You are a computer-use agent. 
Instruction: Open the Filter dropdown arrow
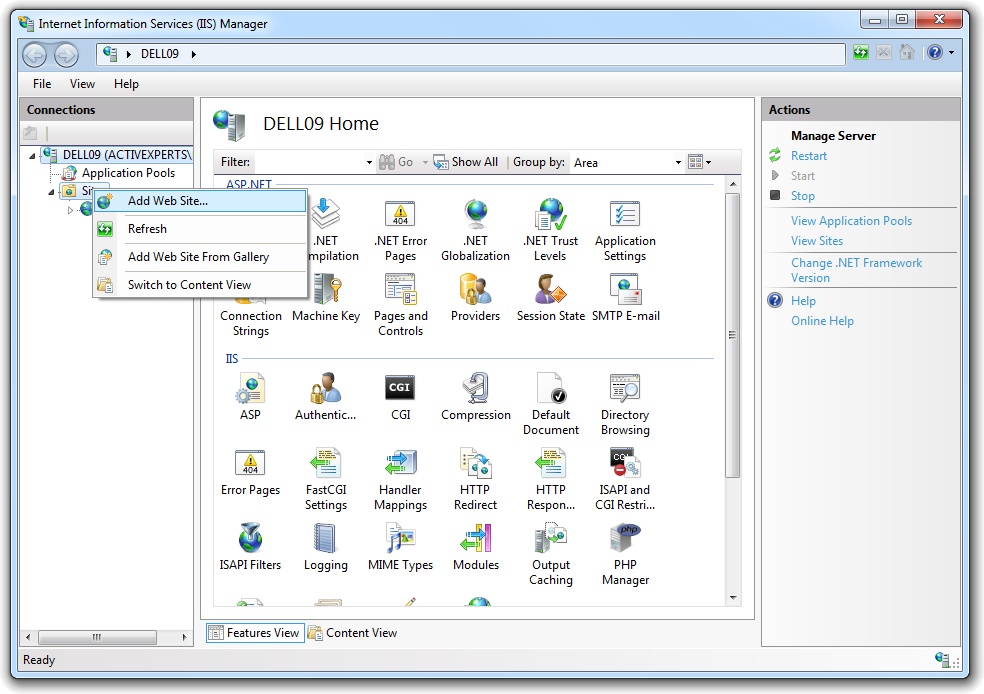click(x=369, y=163)
